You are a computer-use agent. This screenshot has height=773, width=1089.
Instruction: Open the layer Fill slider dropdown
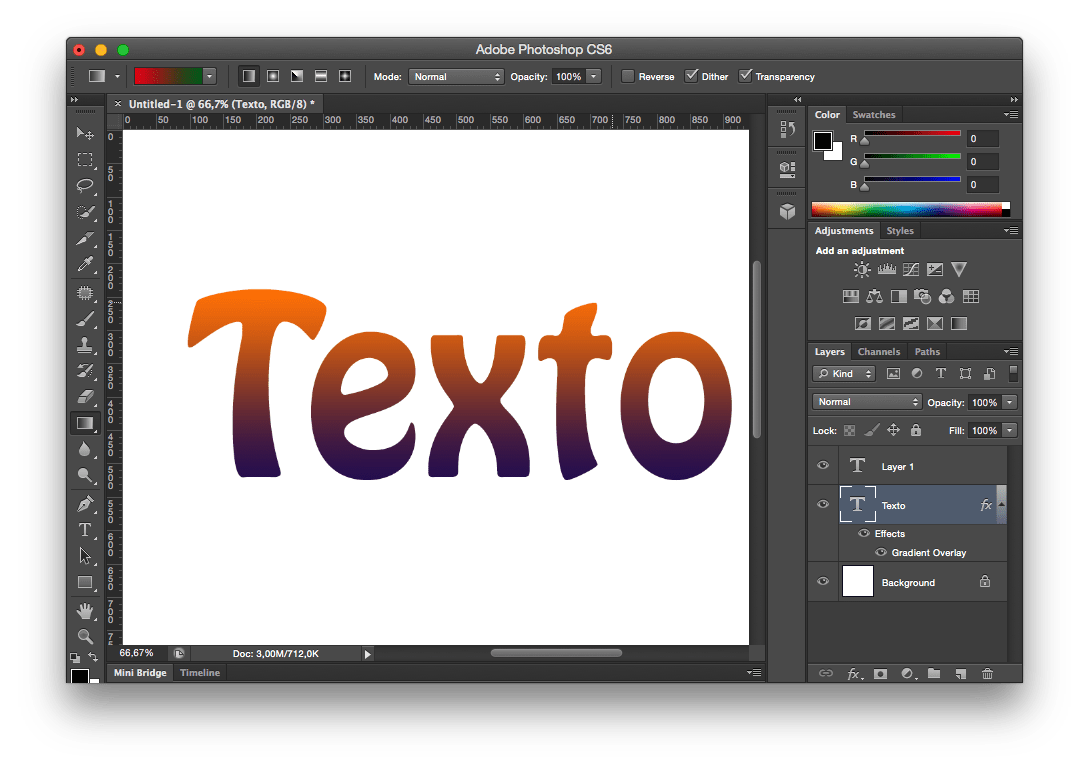pos(1010,431)
